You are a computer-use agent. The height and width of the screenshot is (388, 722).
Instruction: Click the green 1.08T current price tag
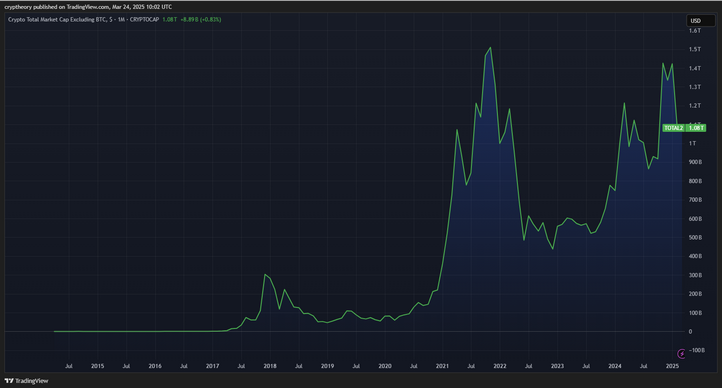point(695,128)
